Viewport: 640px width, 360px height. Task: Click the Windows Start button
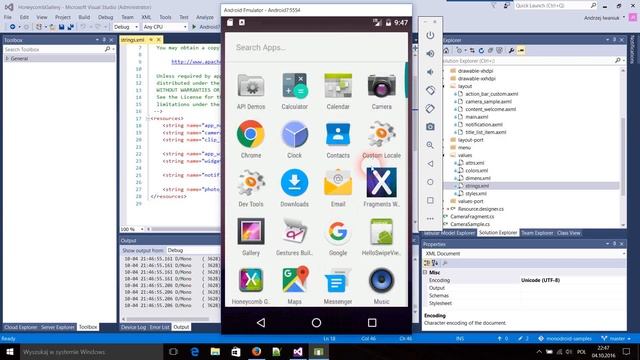pyautogui.click(x=10, y=352)
